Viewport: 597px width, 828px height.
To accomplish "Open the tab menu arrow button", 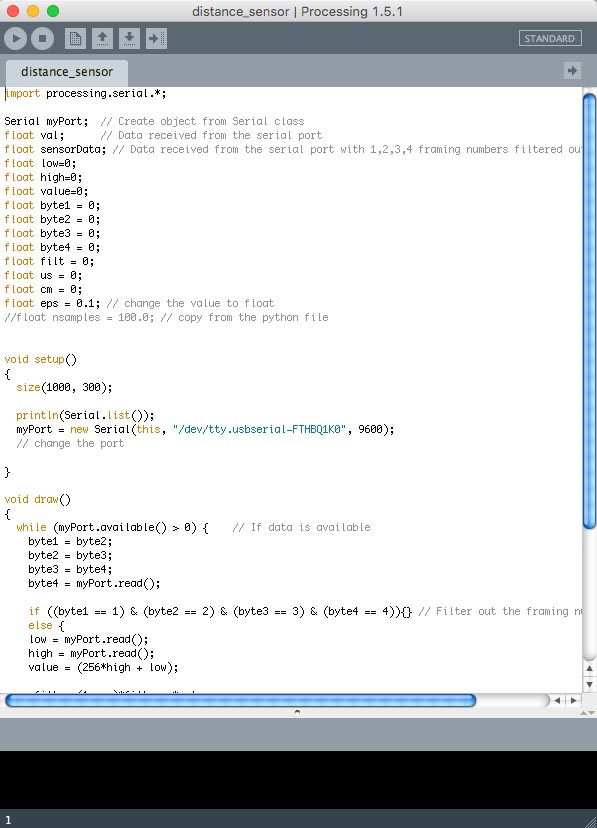I will [572, 70].
